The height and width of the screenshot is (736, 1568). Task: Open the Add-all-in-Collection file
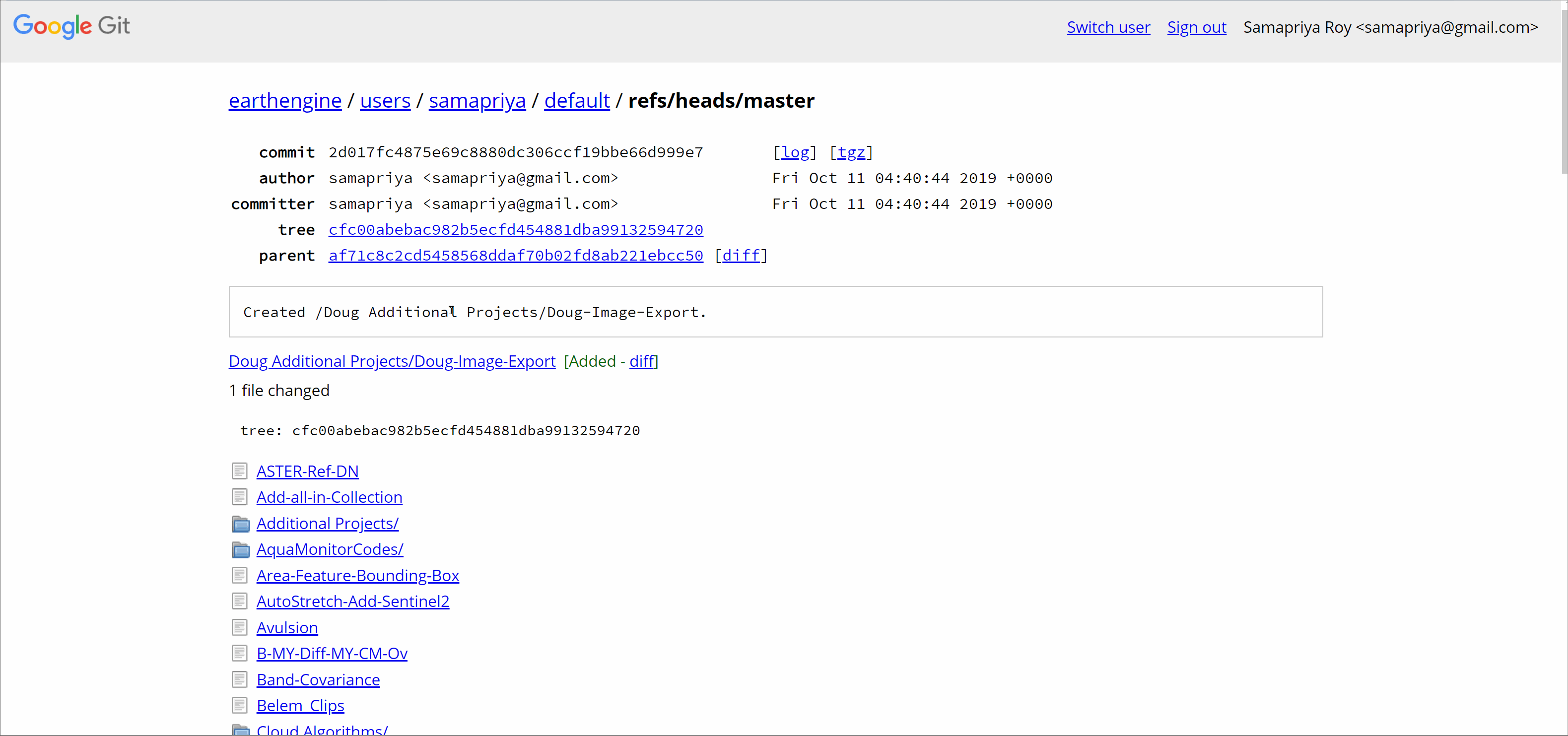click(329, 498)
